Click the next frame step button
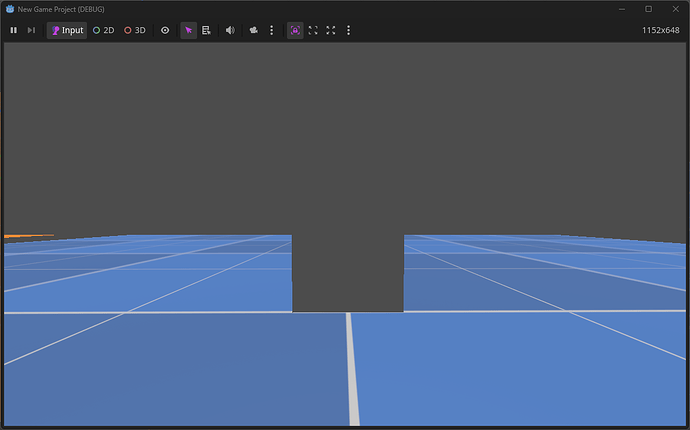The width and height of the screenshot is (690, 430). tap(31, 30)
